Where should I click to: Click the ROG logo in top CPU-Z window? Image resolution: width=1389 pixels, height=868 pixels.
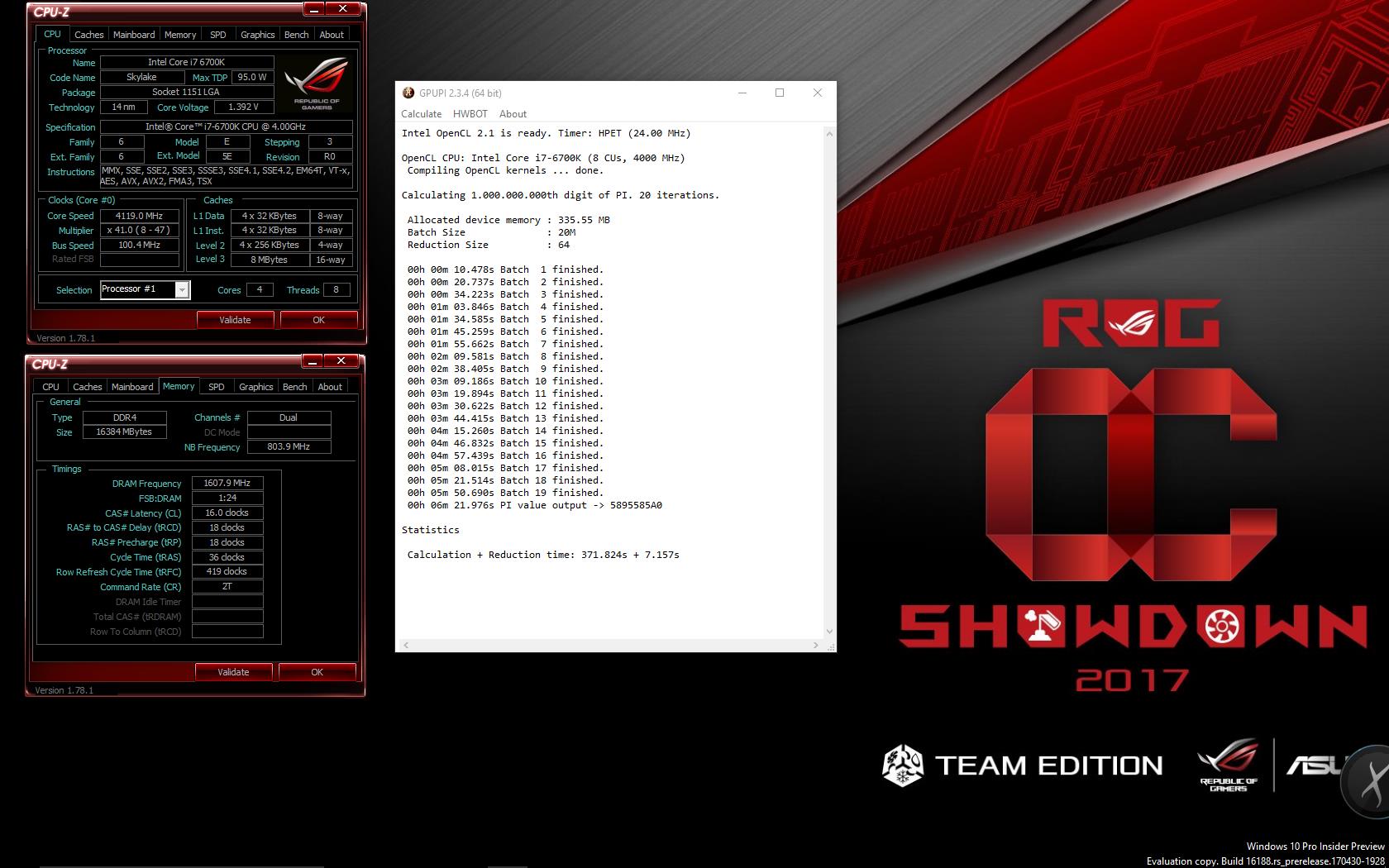pos(316,83)
